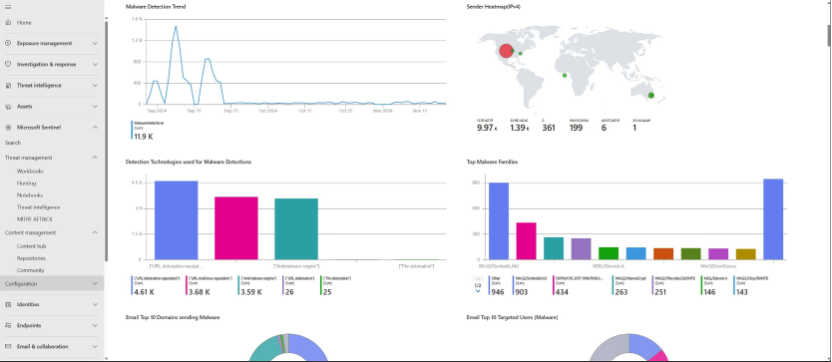832x362 pixels.
Task: Click the pink URL malicious reputation bar
Action: 236,228
